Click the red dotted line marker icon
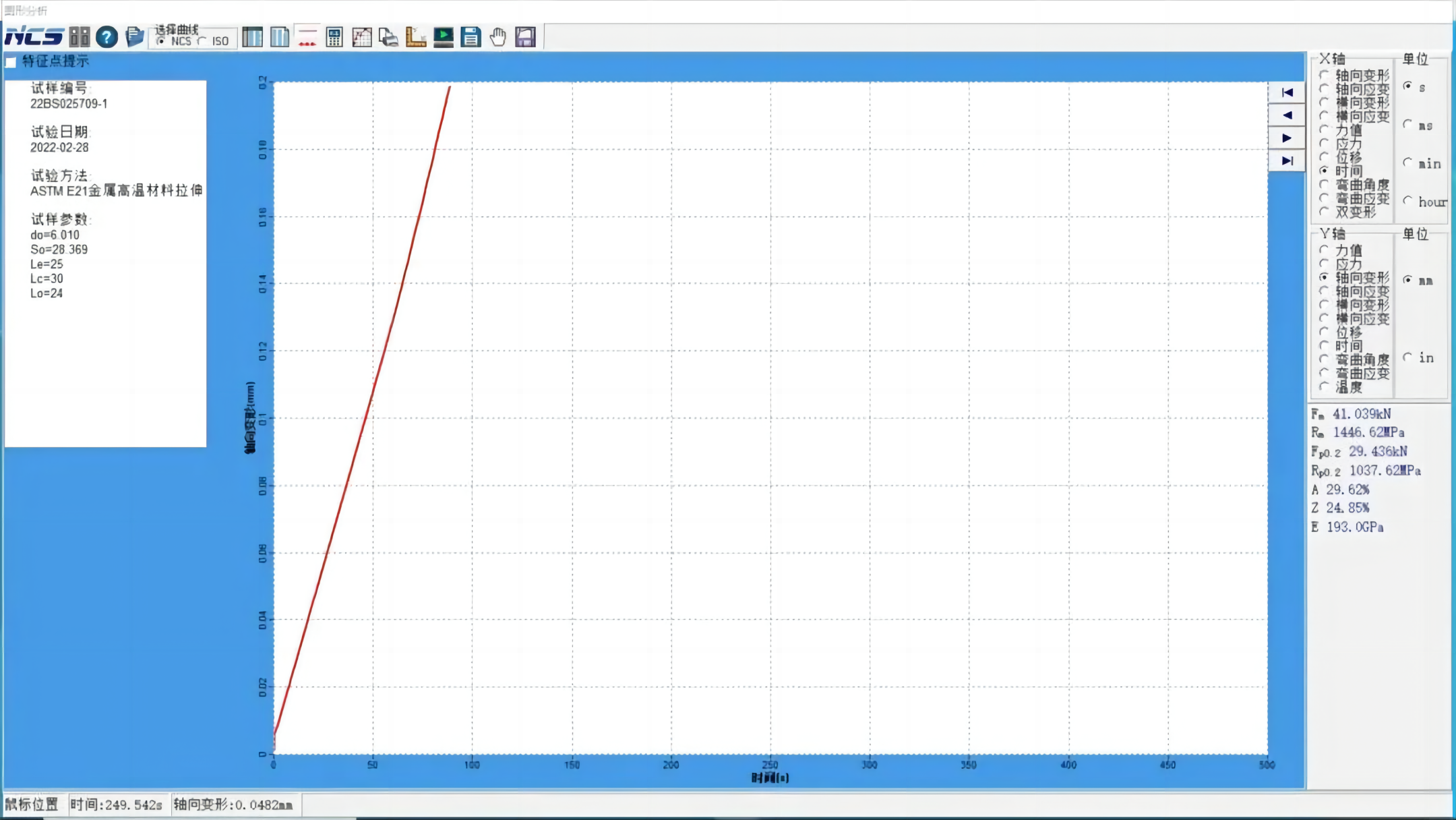This screenshot has width=1456, height=820. point(307,36)
